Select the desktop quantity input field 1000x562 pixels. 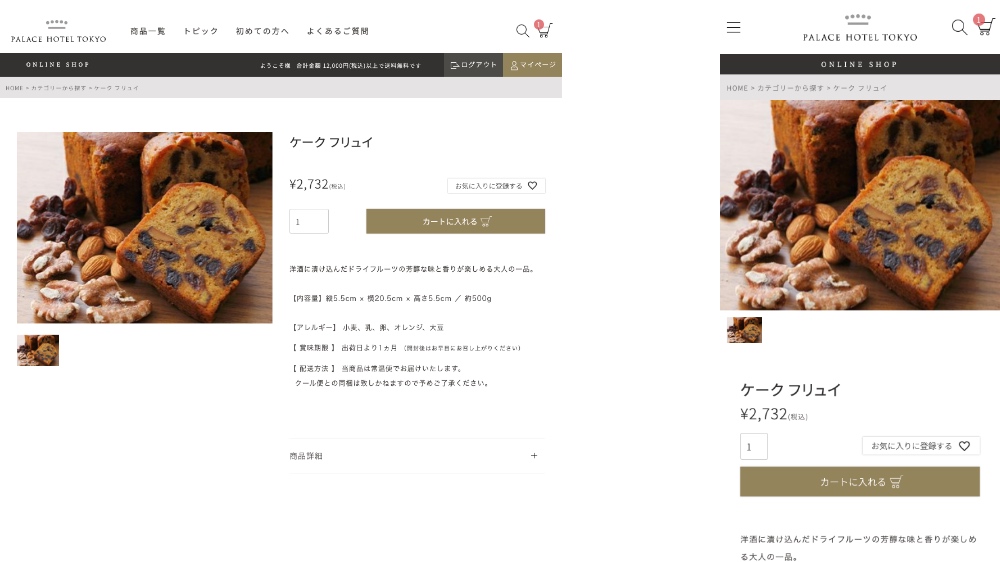coord(309,221)
